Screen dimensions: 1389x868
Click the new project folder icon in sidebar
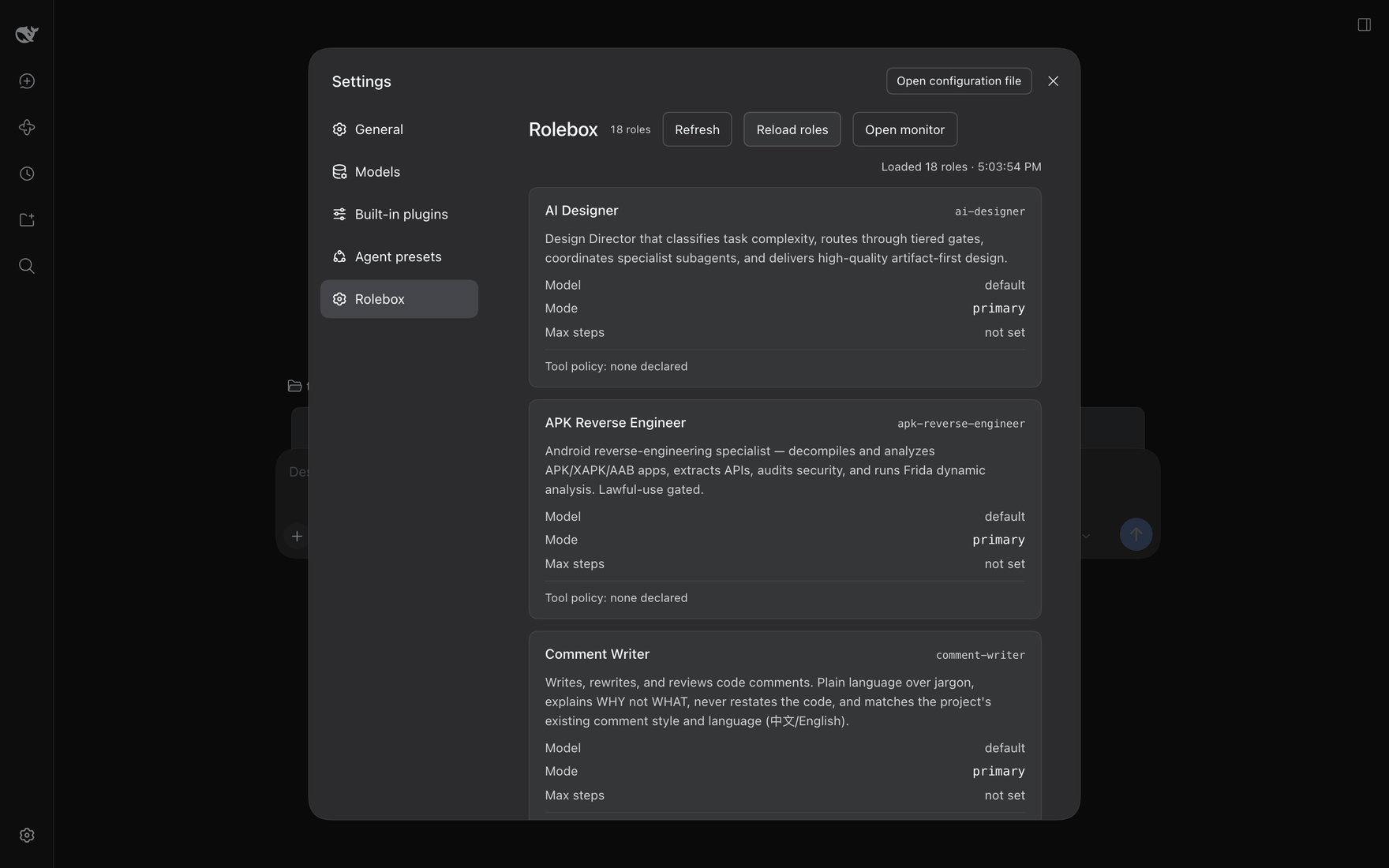(27, 219)
